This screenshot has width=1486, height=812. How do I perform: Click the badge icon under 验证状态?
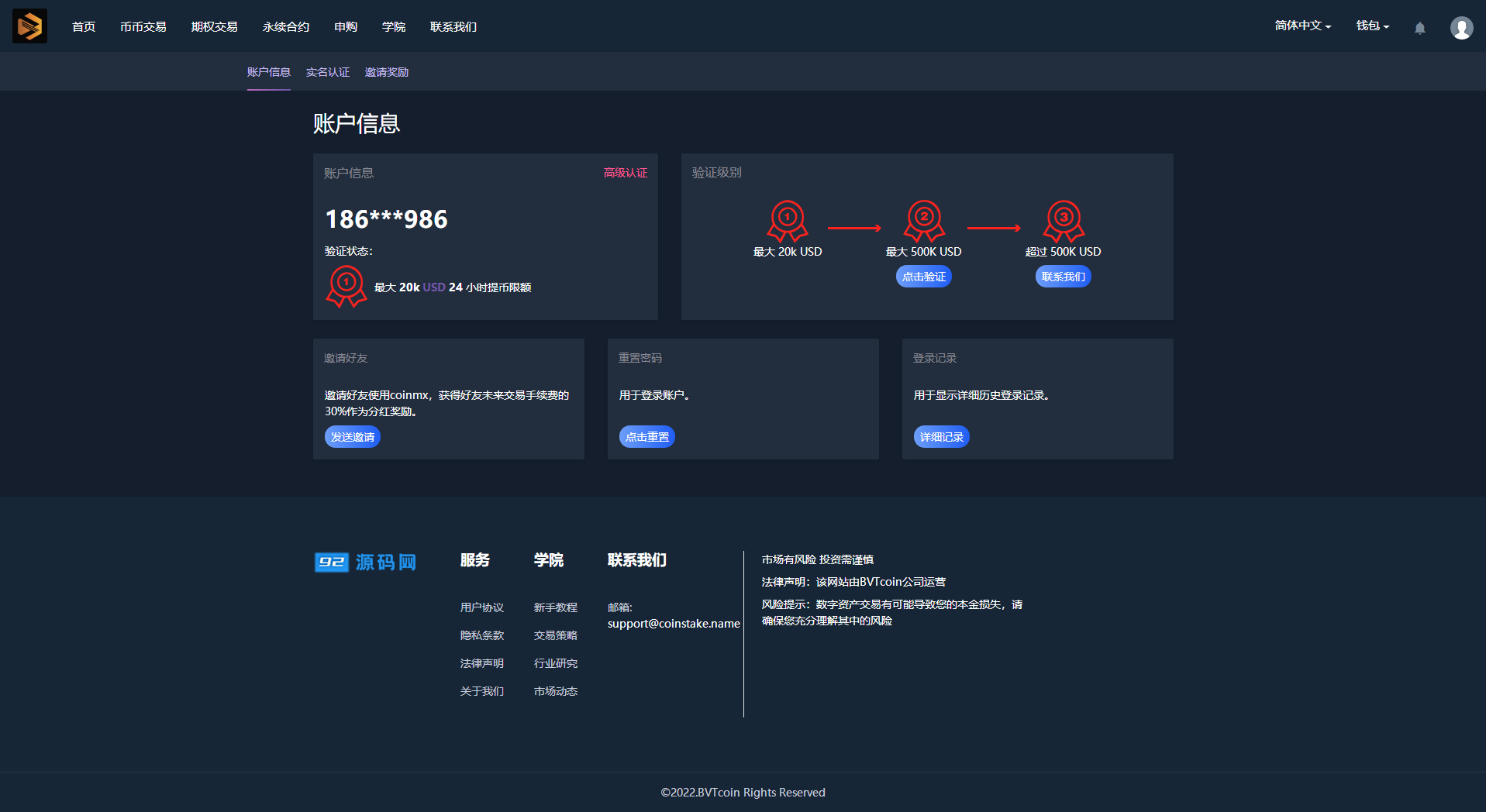point(347,287)
